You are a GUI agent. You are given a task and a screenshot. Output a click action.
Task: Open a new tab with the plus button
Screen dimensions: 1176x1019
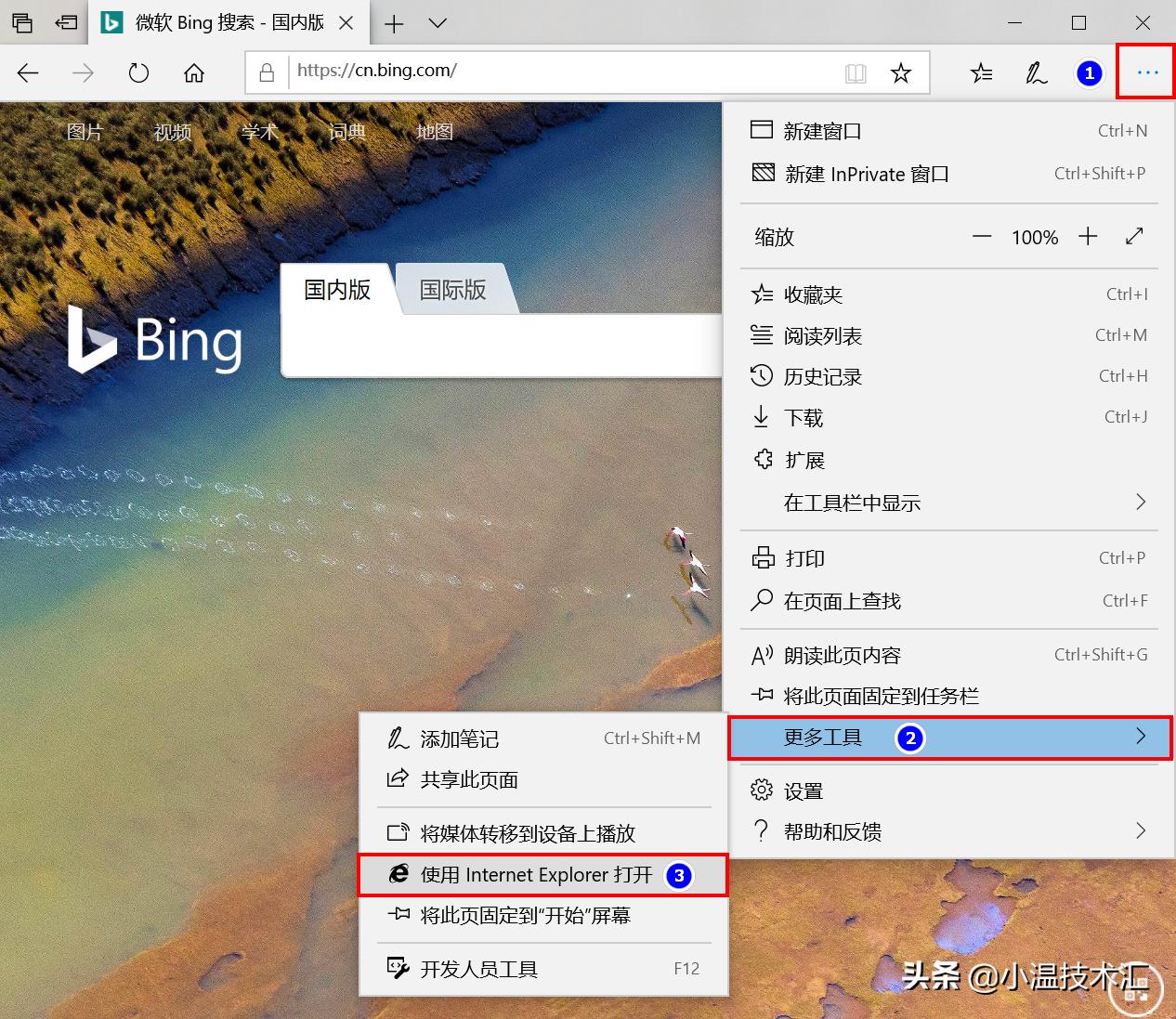coord(394,23)
